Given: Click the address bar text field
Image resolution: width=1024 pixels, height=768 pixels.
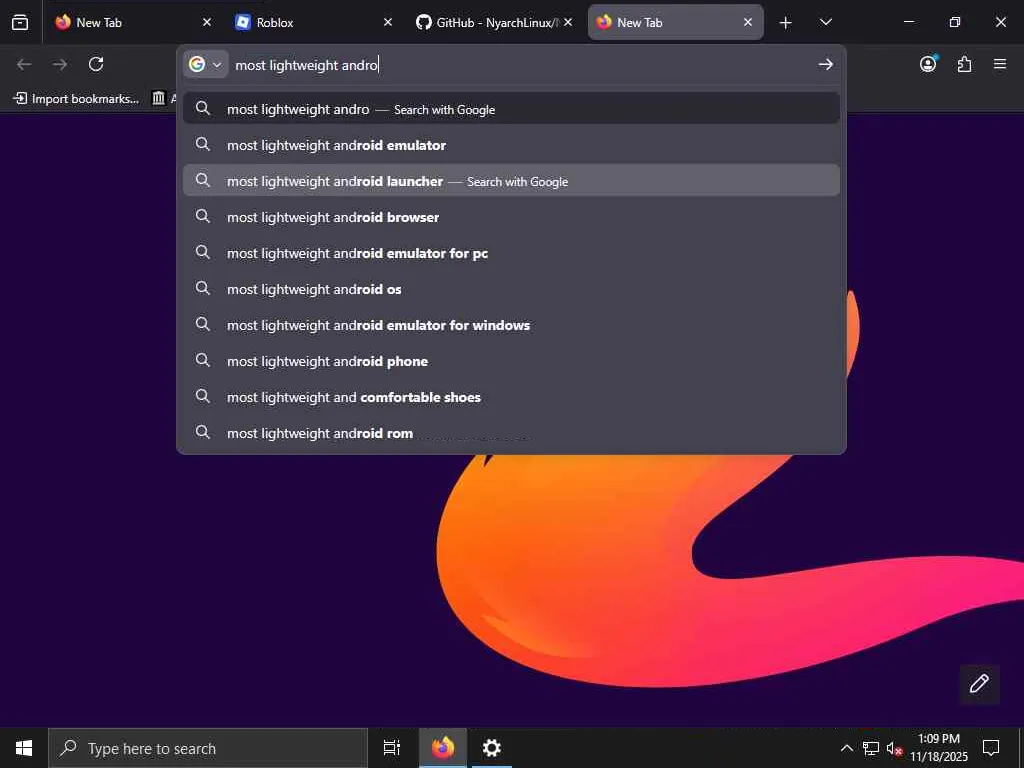Looking at the screenshot, I should tap(522, 65).
